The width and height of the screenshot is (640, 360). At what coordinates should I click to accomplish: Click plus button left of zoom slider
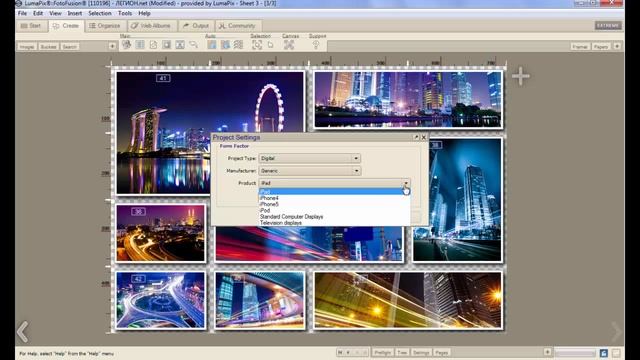pyautogui.click(x=547, y=352)
